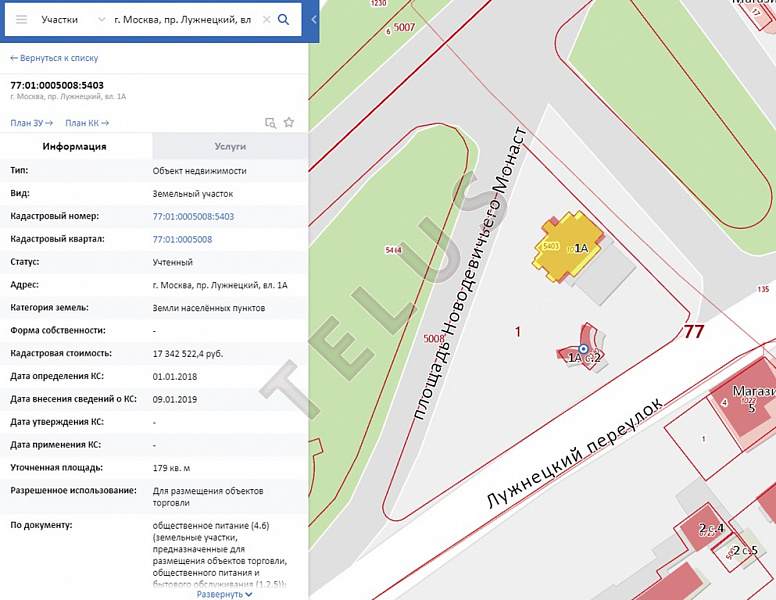This screenshot has height=600, width=776.
Task: Click the magnifier search icon
Action: tap(284, 20)
